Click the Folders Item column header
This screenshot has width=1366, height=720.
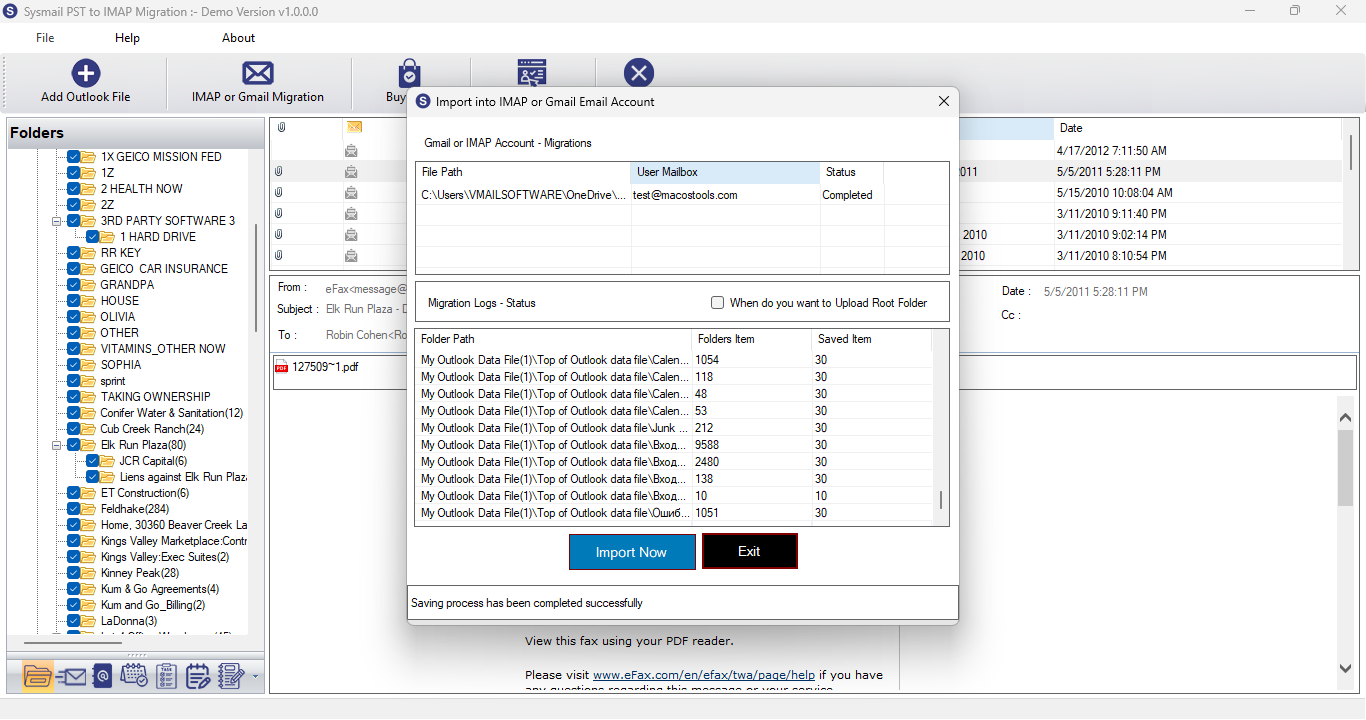pyautogui.click(x=751, y=339)
